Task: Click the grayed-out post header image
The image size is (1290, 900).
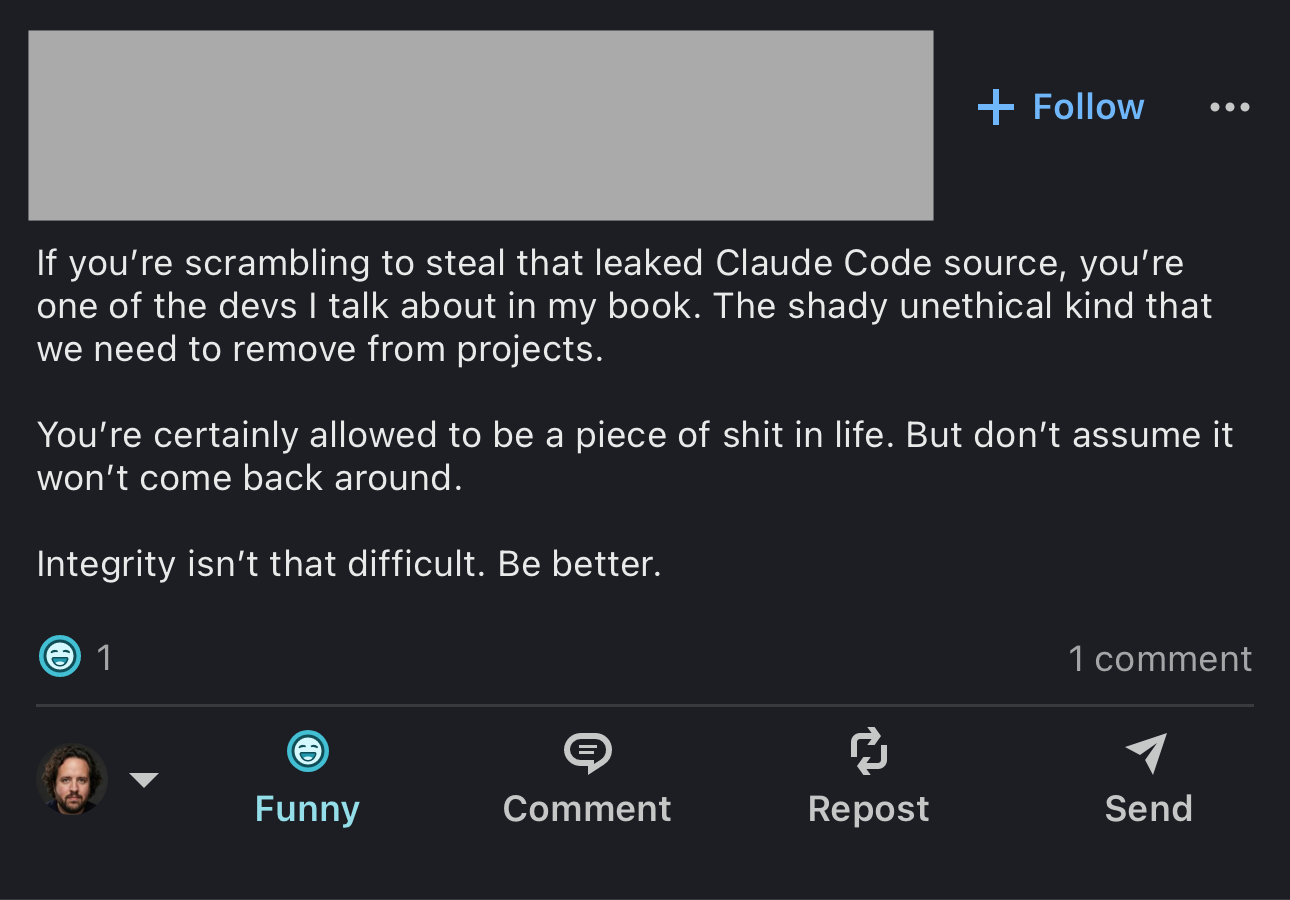Action: coord(482,124)
